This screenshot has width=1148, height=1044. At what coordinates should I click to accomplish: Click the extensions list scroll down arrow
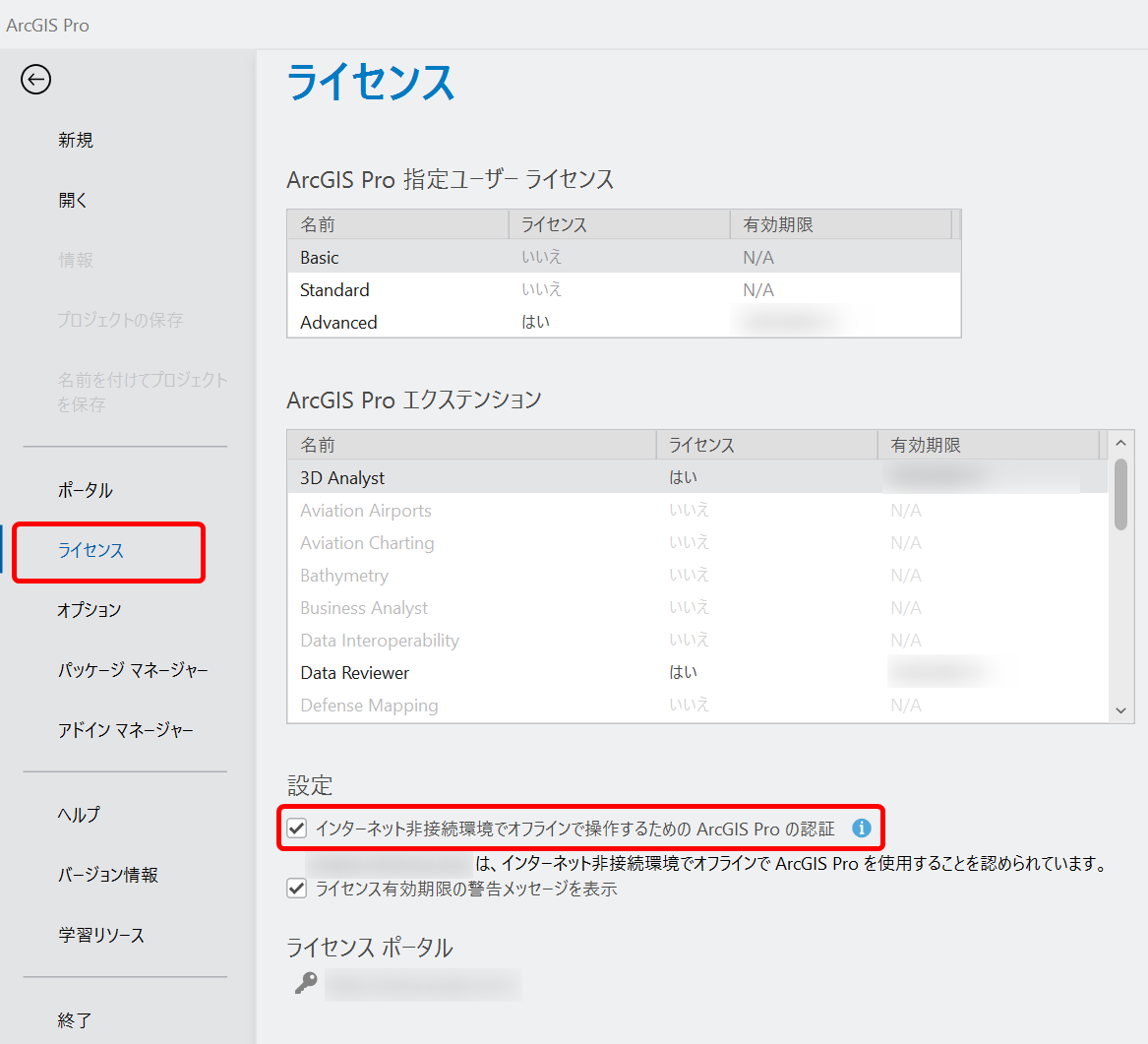[x=1120, y=709]
